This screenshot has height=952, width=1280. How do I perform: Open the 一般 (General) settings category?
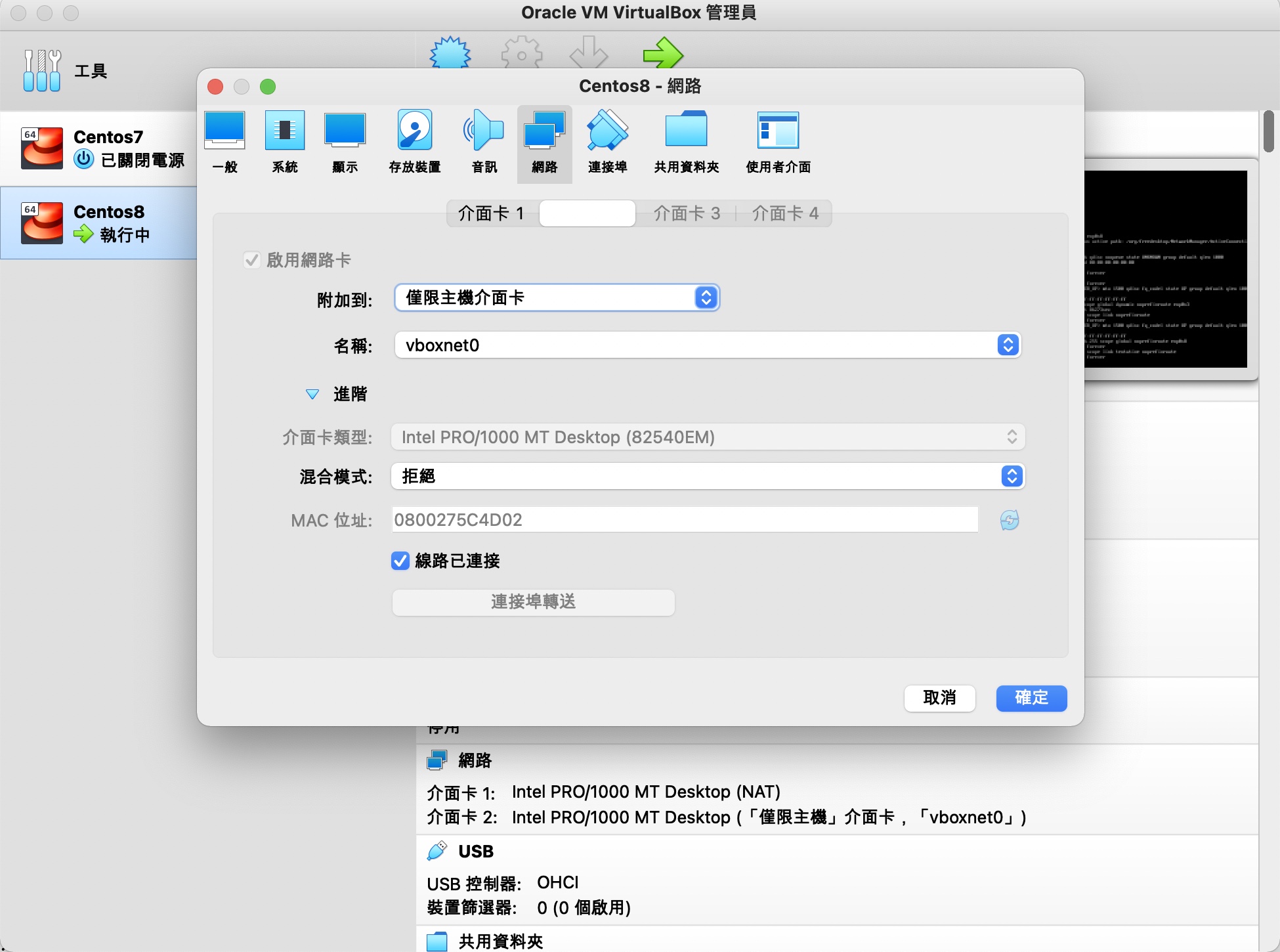[x=224, y=143]
